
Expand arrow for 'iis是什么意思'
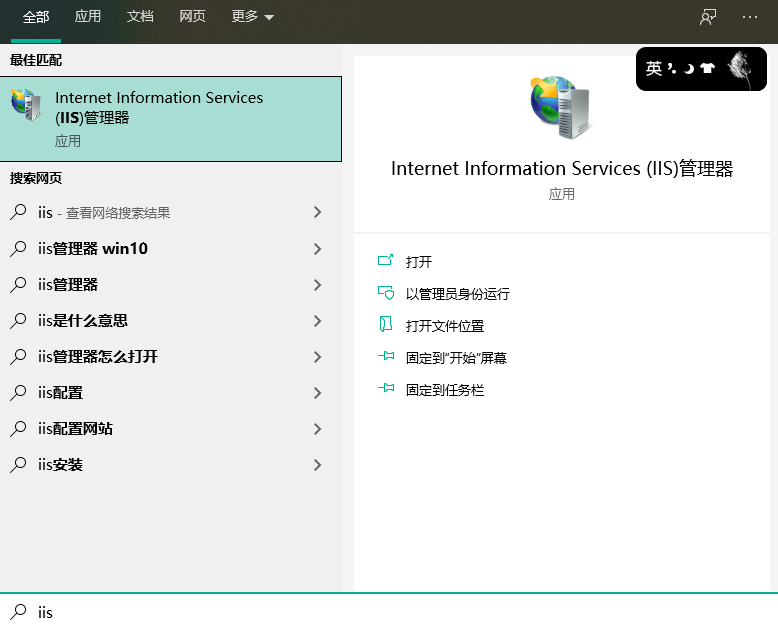pos(318,321)
